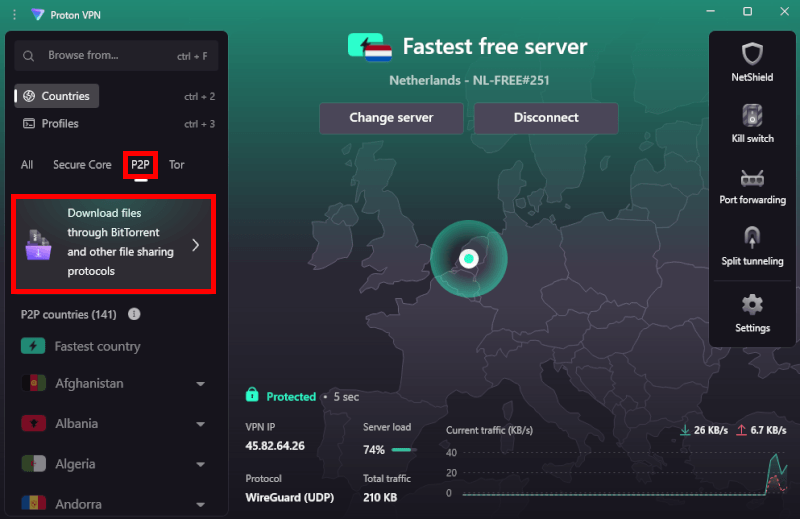Viewport: 800px width, 519px height.
Task: Click the P2P countries (141) heading
Action: [x=68, y=314]
